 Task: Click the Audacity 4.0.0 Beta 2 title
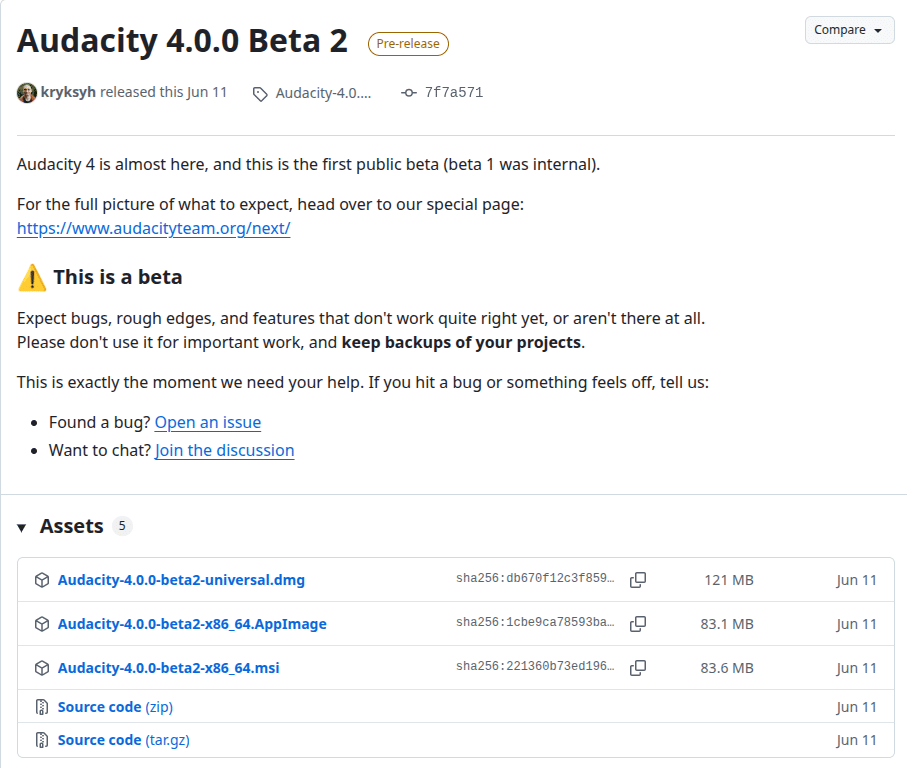(x=182, y=41)
